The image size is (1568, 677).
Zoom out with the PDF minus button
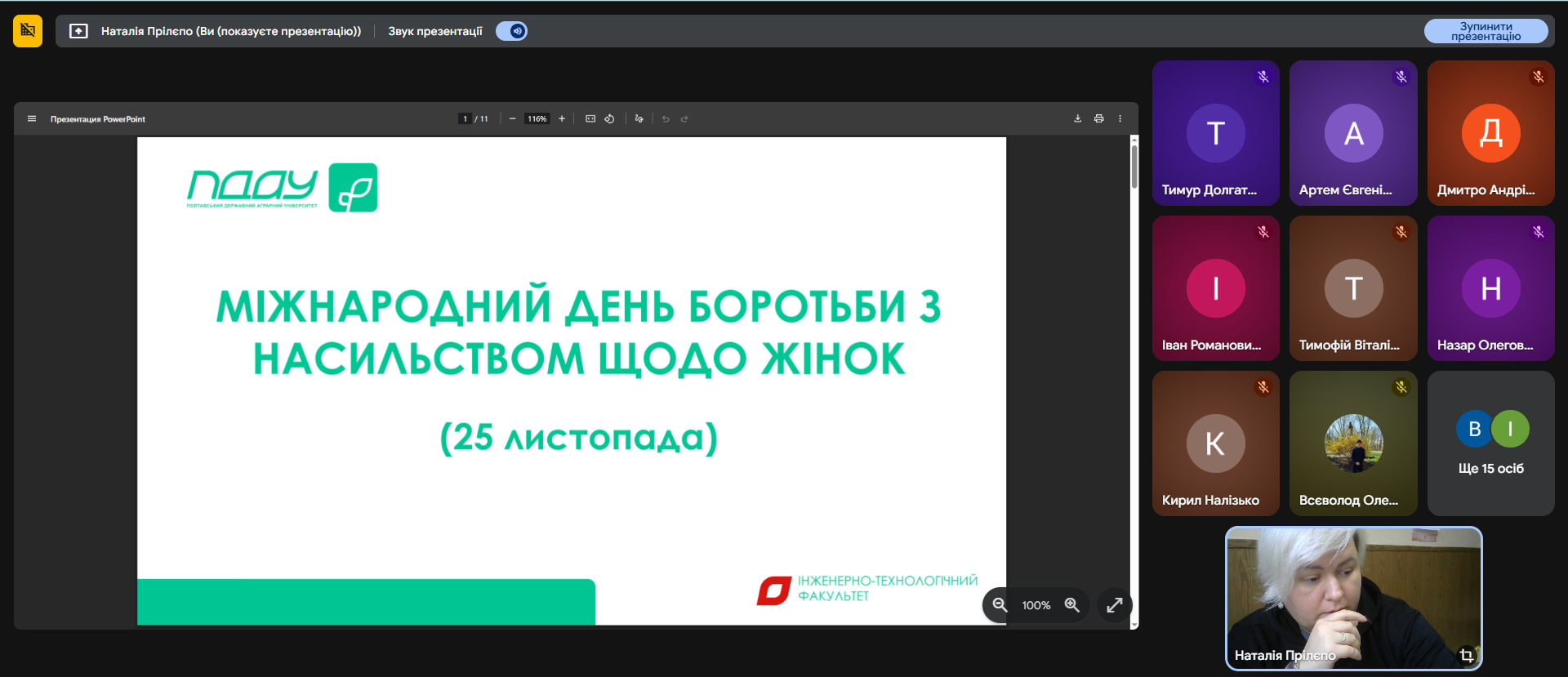[512, 119]
